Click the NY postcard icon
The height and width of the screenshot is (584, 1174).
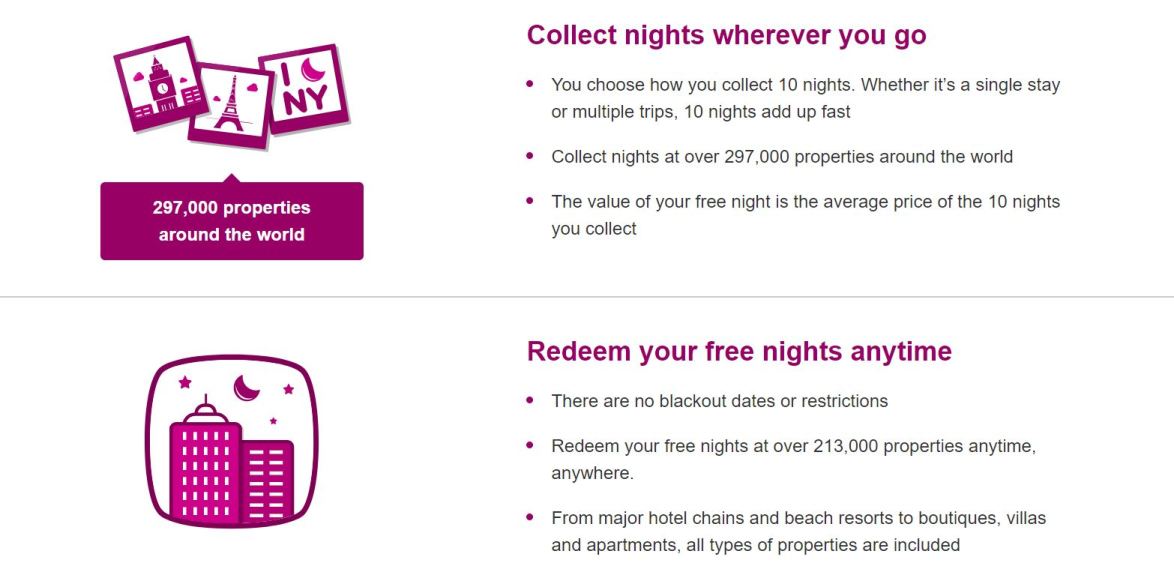(x=304, y=87)
